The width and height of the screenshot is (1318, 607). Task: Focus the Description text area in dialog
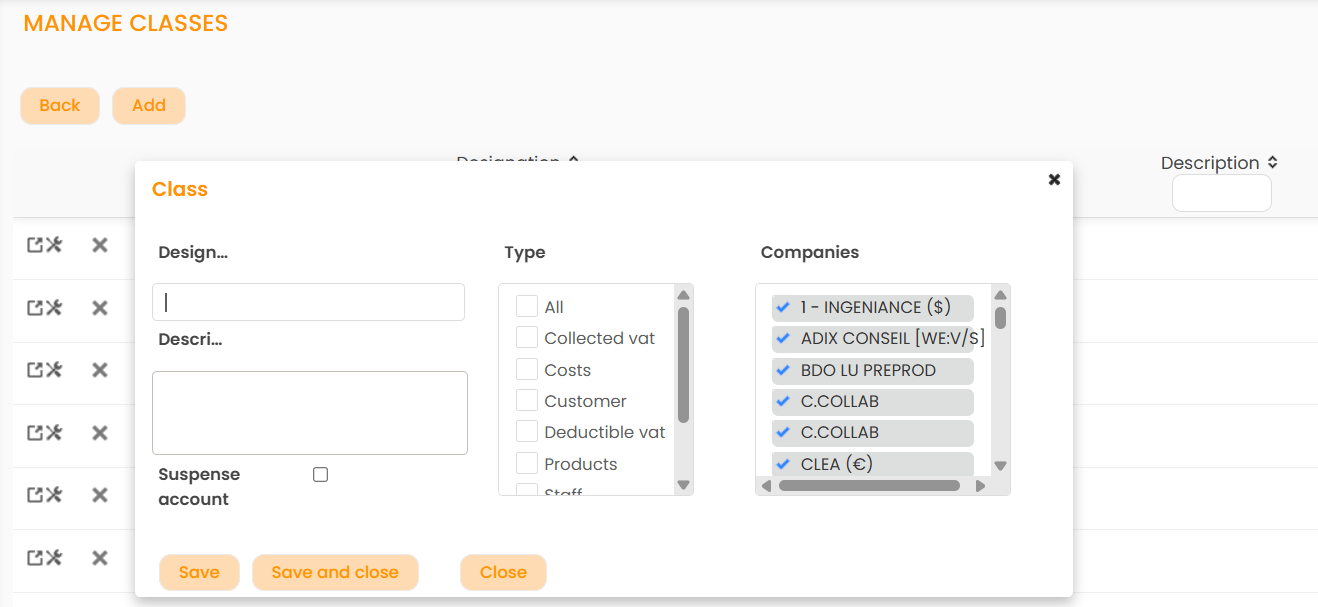click(x=309, y=413)
